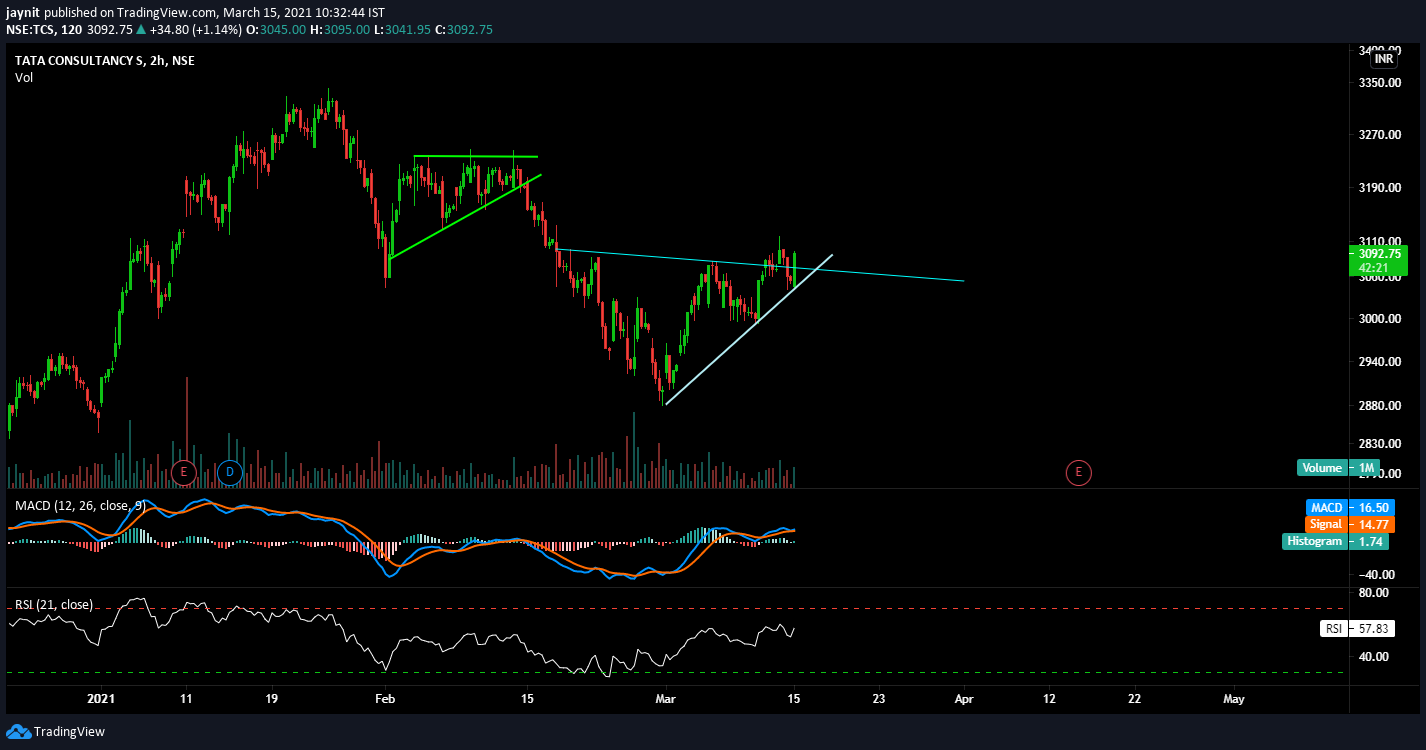Click the 3190.00 price axis label
The height and width of the screenshot is (750, 1426).
pyautogui.click(x=1378, y=188)
